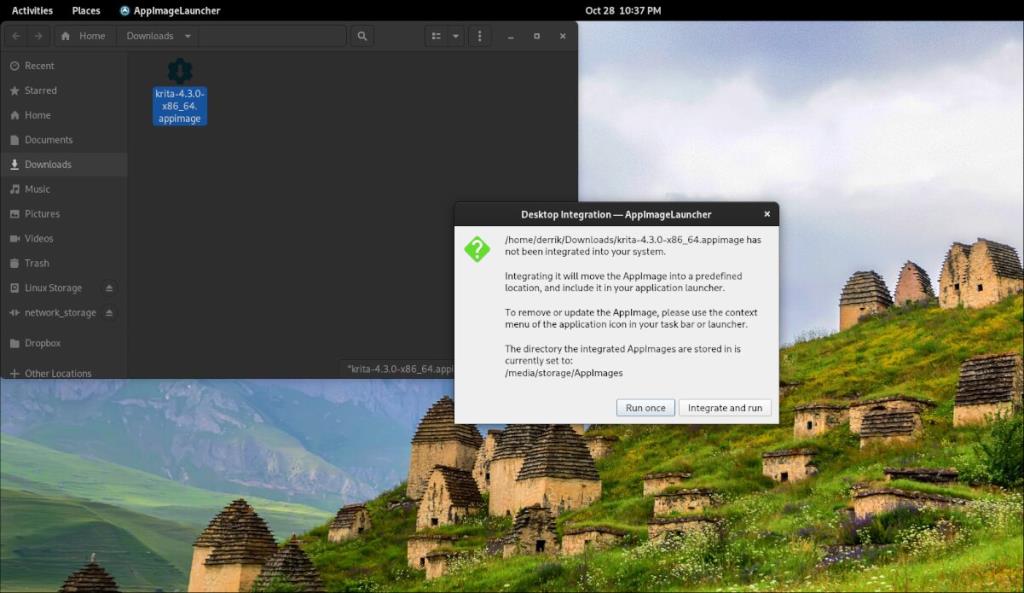The height and width of the screenshot is (593, 1024).
Task: Open the file manager search icon
Action: tap(360, 36)
